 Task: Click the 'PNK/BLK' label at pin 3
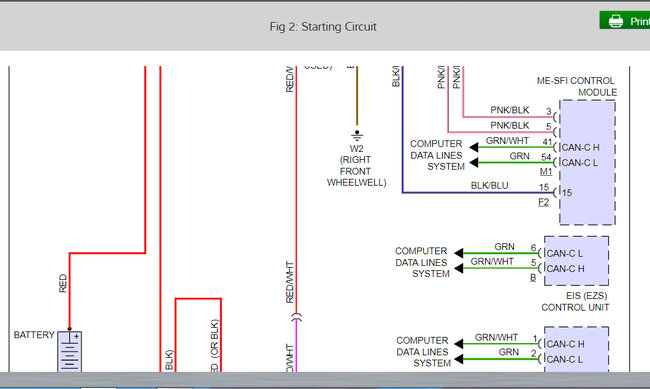coord(510,110)
